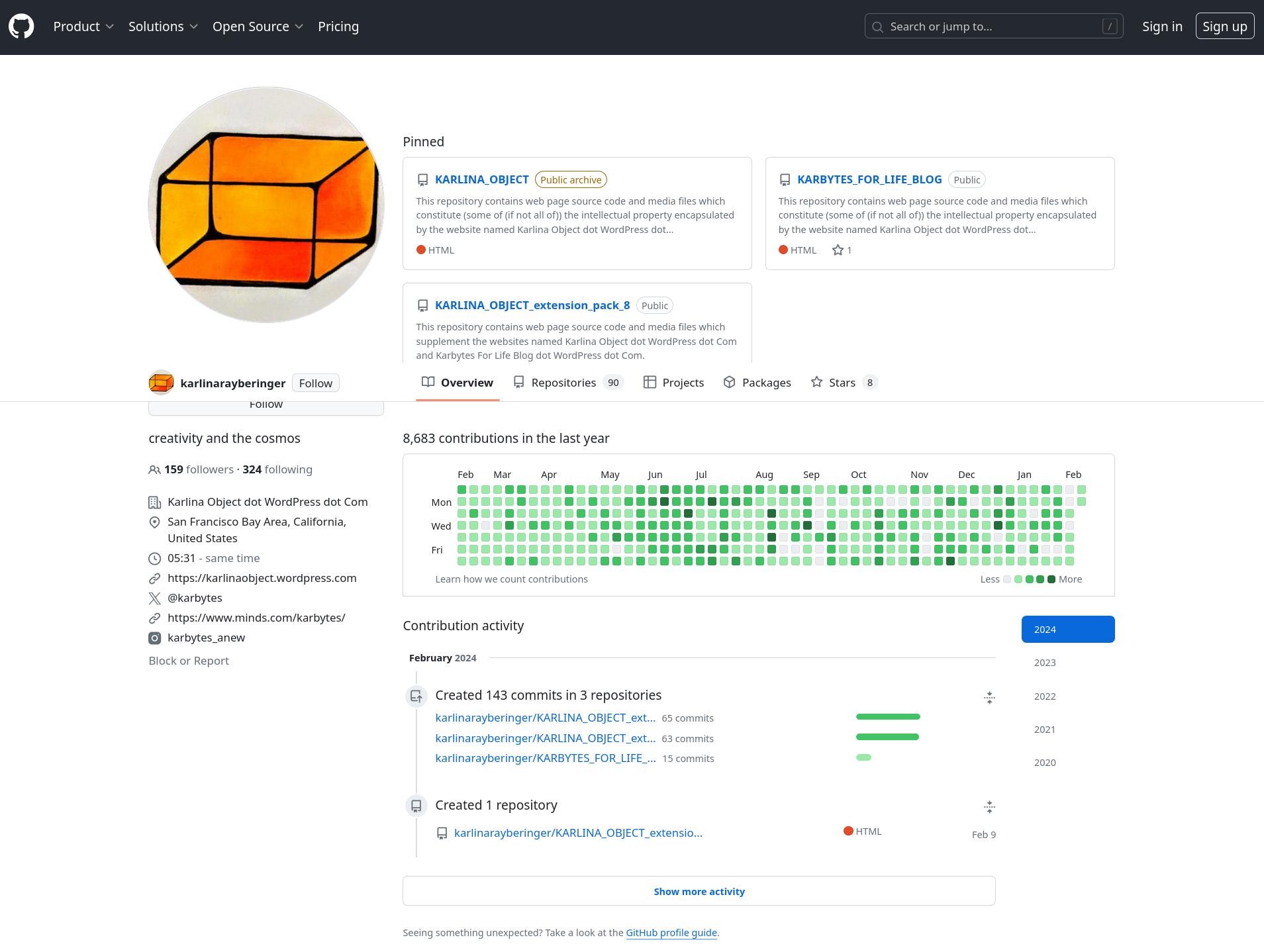Click the 15 commits link

coord(688,759)
